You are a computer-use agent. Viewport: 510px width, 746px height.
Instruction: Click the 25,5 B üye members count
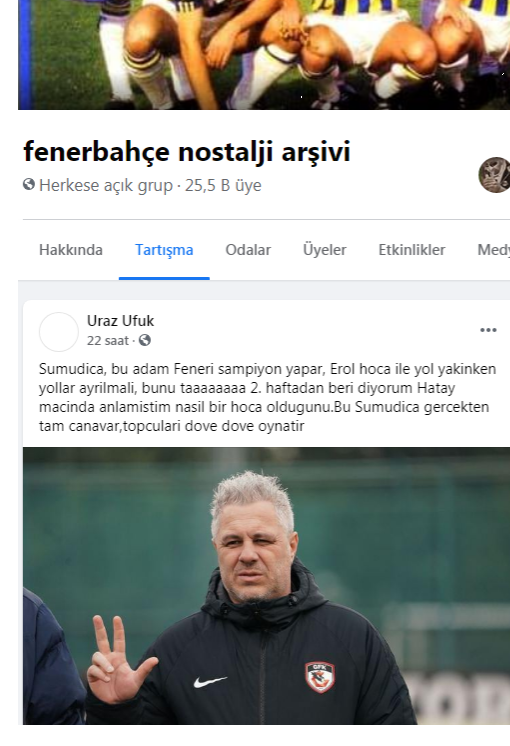[223, 185]
